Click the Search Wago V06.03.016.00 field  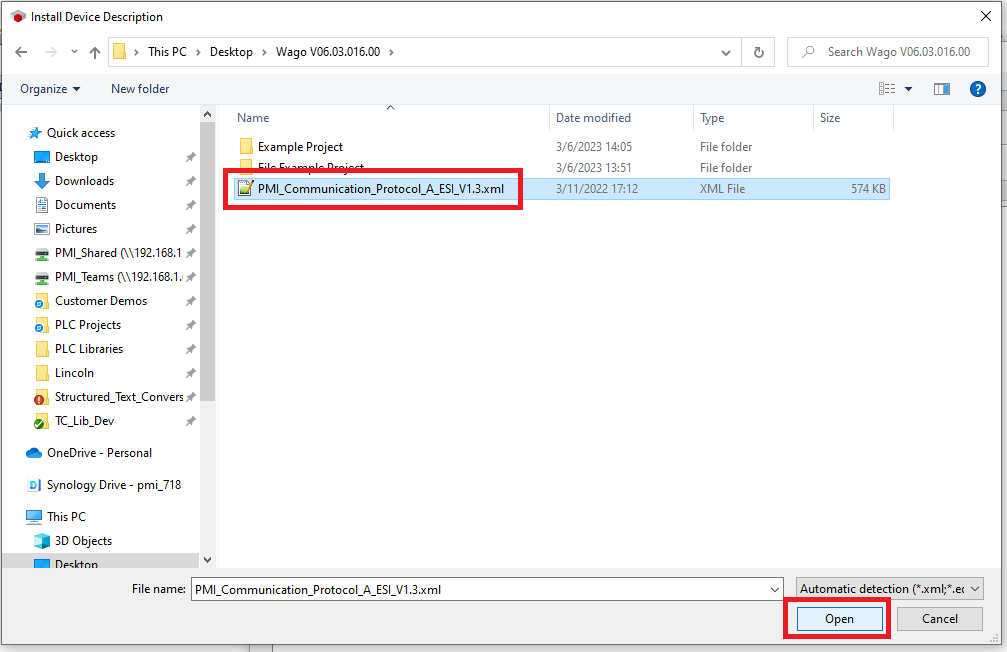pyautogui.click(x=895, y=52)
